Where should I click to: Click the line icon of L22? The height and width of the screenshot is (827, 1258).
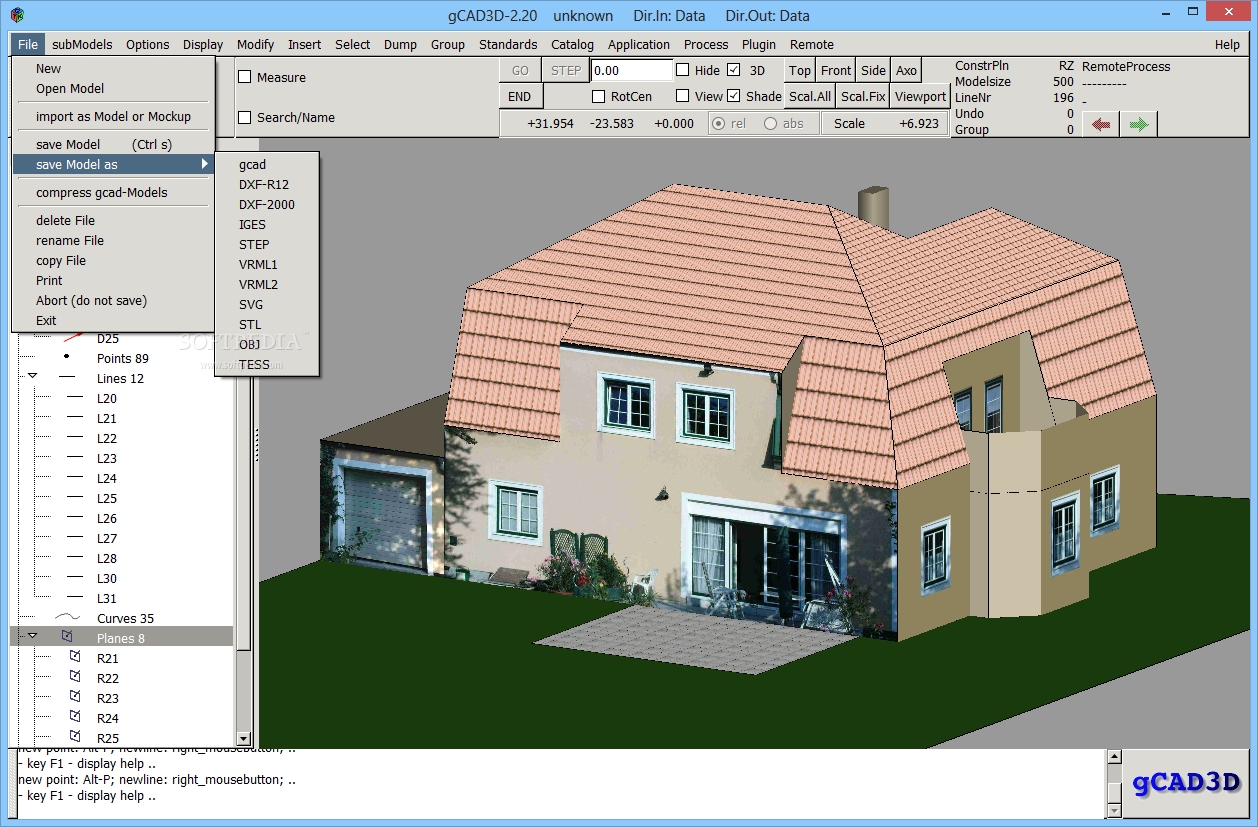click(x=75, y=438)
